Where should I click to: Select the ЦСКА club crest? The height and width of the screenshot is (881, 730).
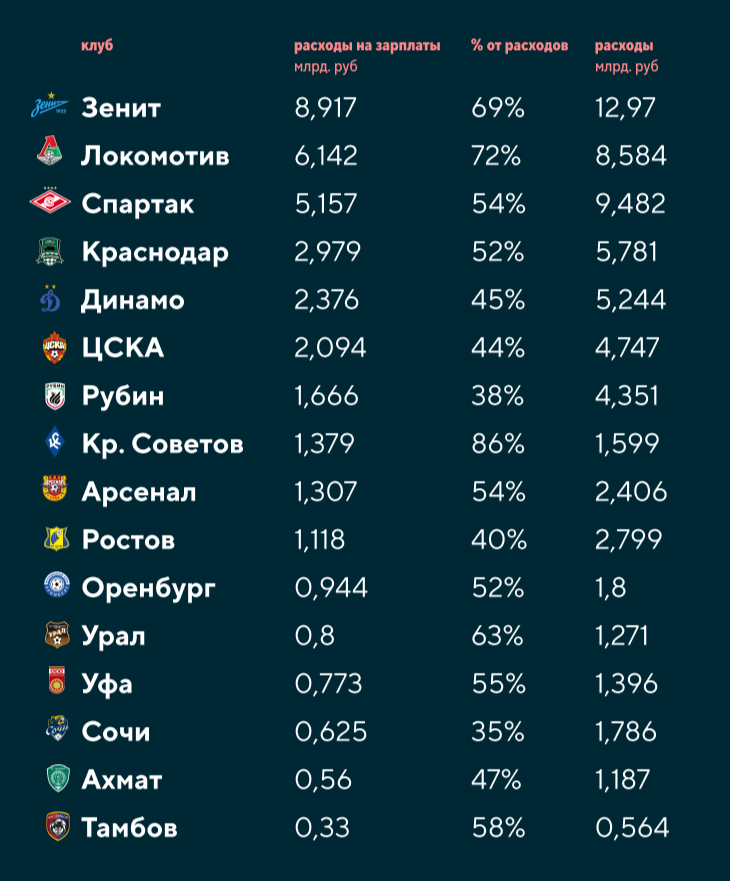click(x=55, y=347)
